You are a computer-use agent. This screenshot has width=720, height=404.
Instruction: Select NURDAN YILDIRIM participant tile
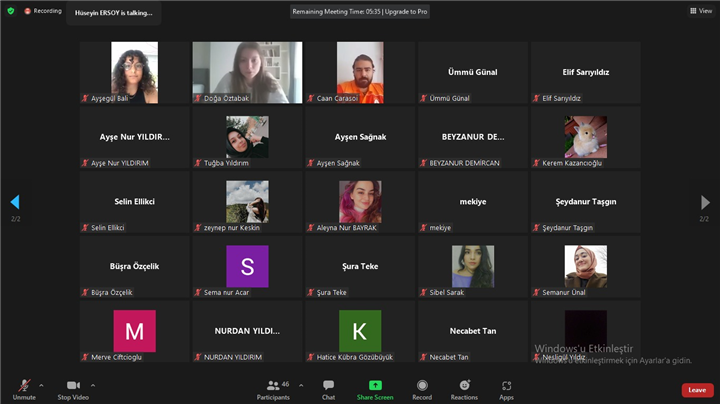248,331
